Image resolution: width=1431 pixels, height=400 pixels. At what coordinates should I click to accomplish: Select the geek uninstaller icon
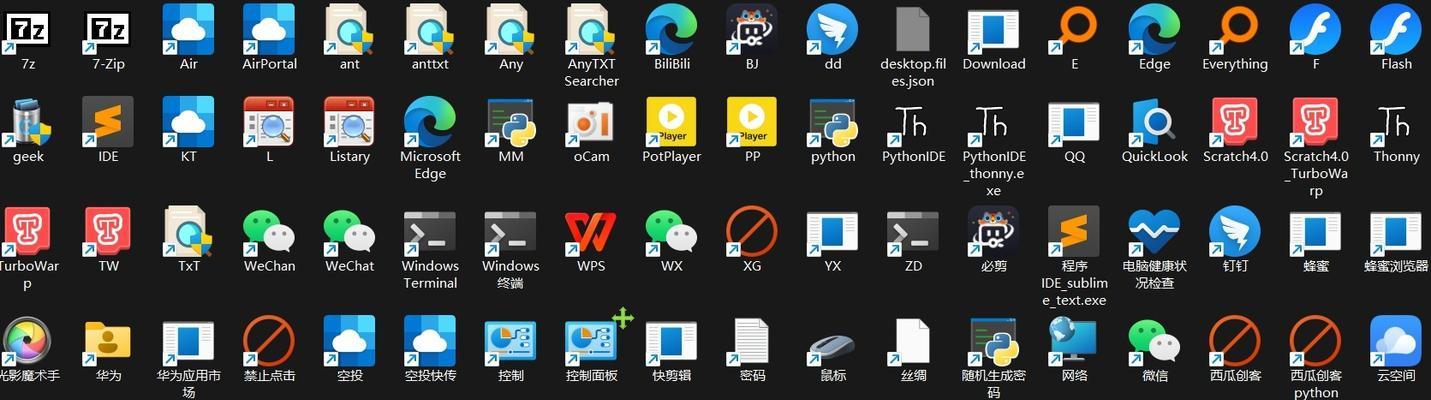coord(28,122)
